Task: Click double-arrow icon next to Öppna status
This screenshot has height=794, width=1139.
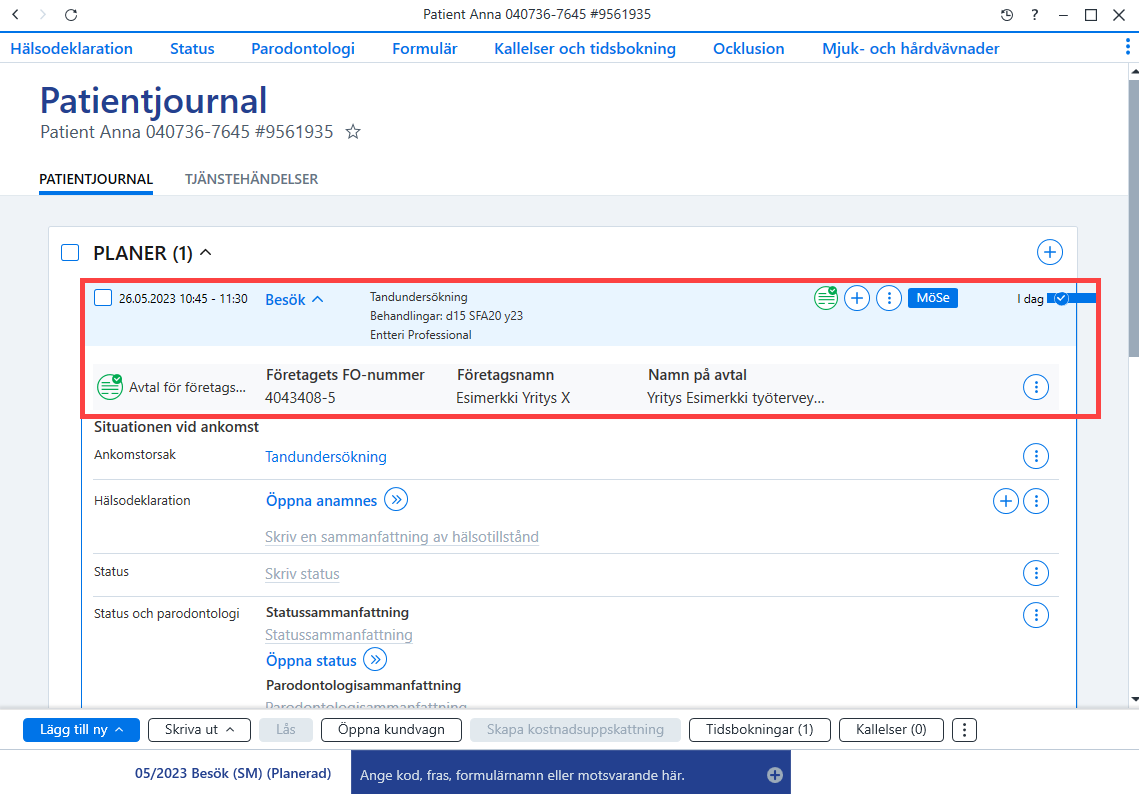Action: point(375,660)
